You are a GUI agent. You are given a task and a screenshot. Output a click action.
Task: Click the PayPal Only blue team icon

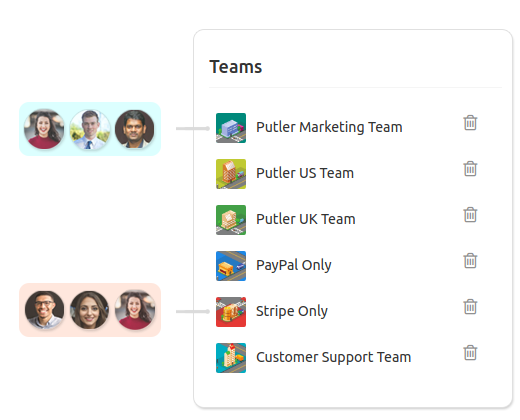pyautogui.click(x=231, y=266)
